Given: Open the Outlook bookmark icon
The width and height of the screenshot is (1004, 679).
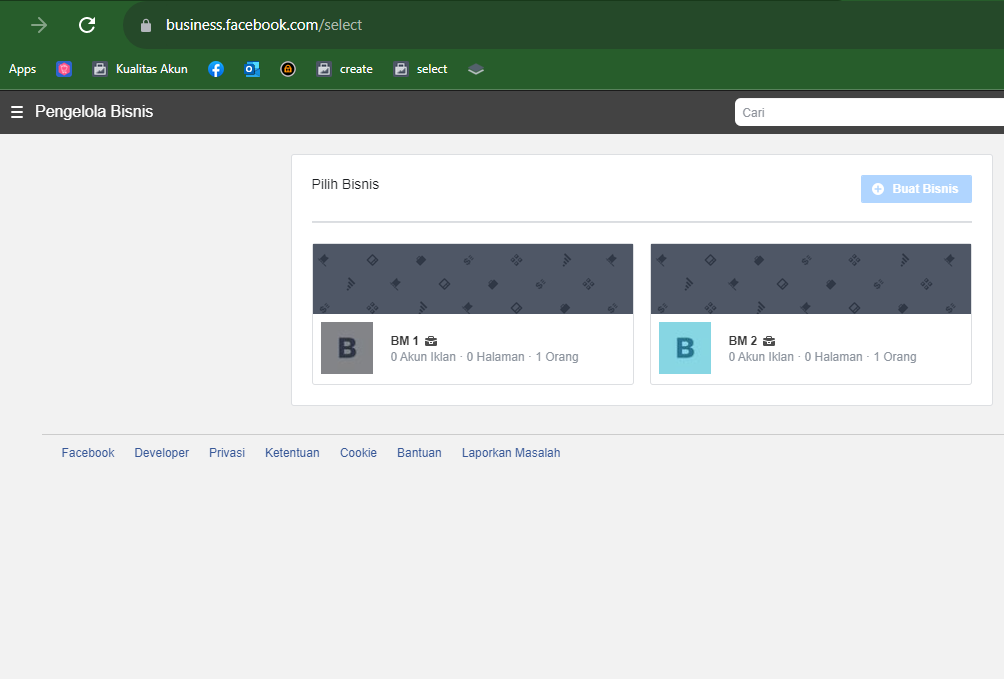Looking at the screenshot, I should coord(252,69).
